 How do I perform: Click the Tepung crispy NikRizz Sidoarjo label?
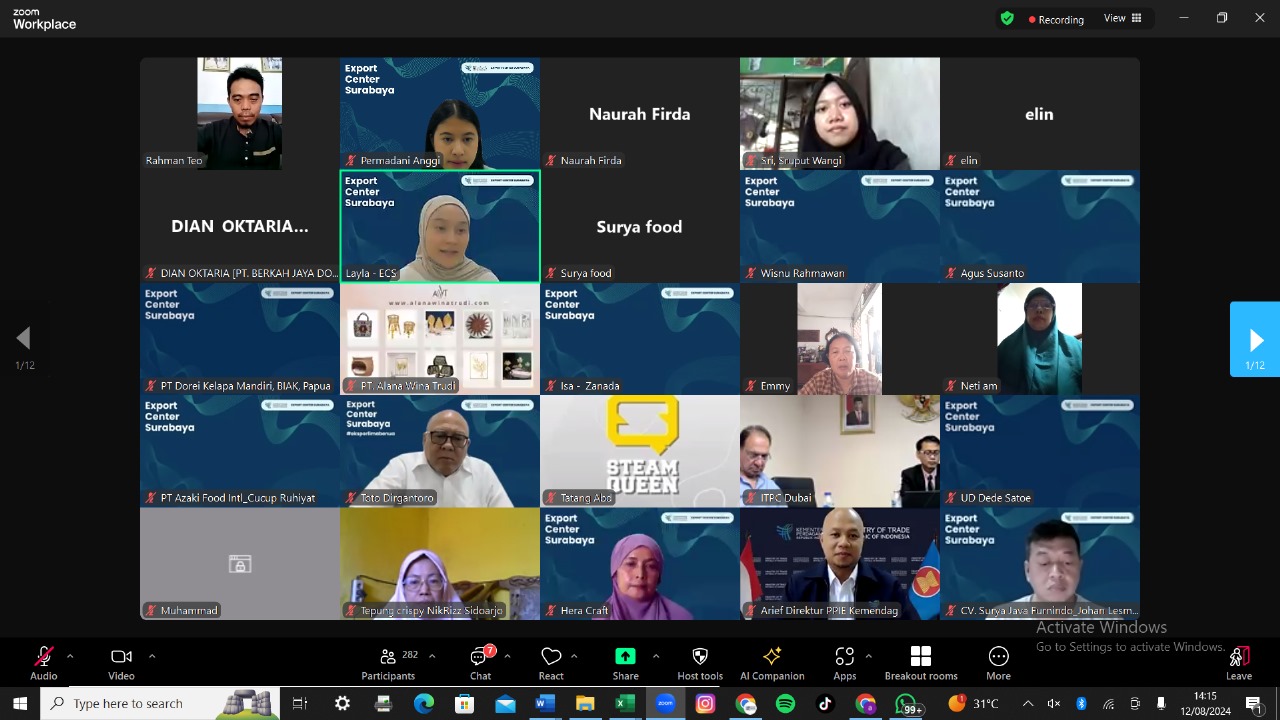coord(431,610)
